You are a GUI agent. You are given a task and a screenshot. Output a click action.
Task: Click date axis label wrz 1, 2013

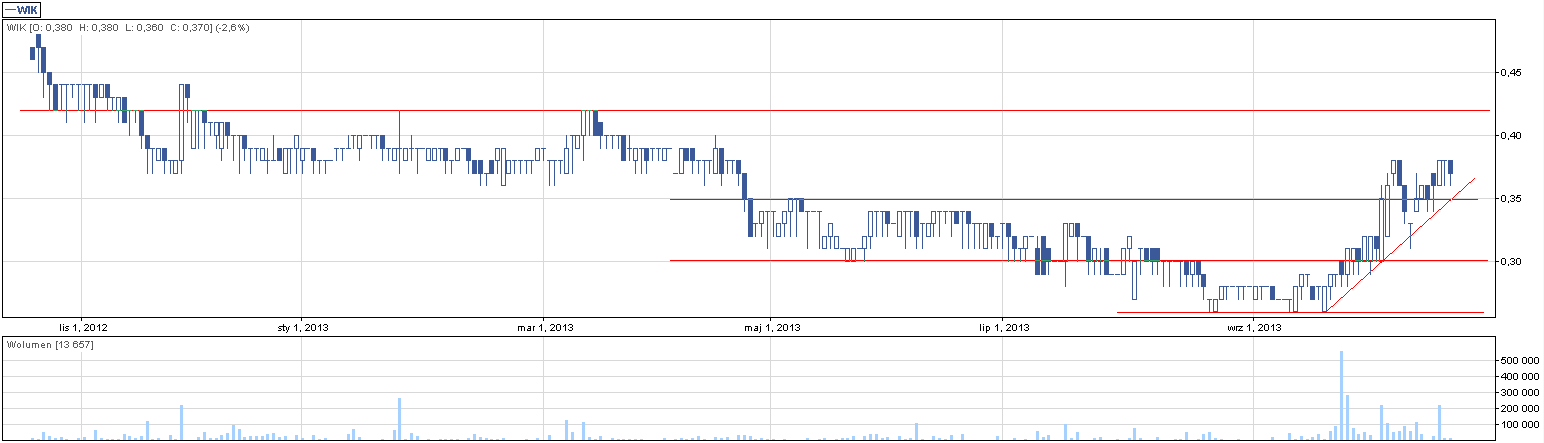coord(1254,327)
